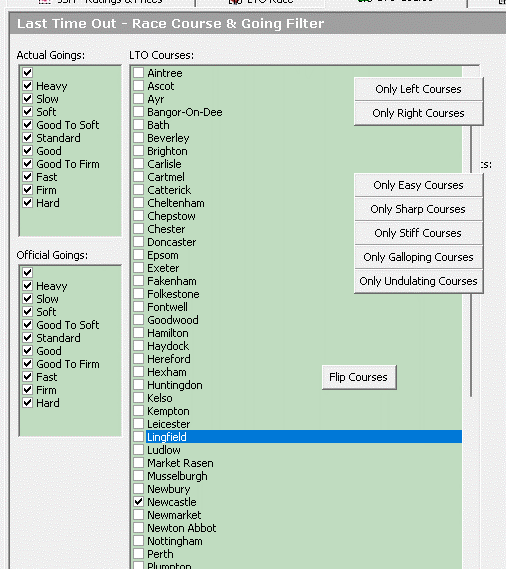506x569 pixels.
Task: Uncheck Good To Firm in Actual Goings
Action: coord(28,164)
